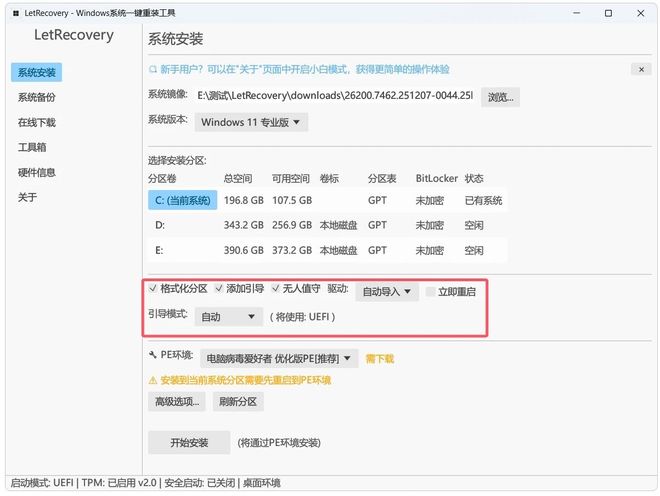Screen dimensions: 660x496
Task: Click 桌面环境 in status bar
Action: coord(261,483)
